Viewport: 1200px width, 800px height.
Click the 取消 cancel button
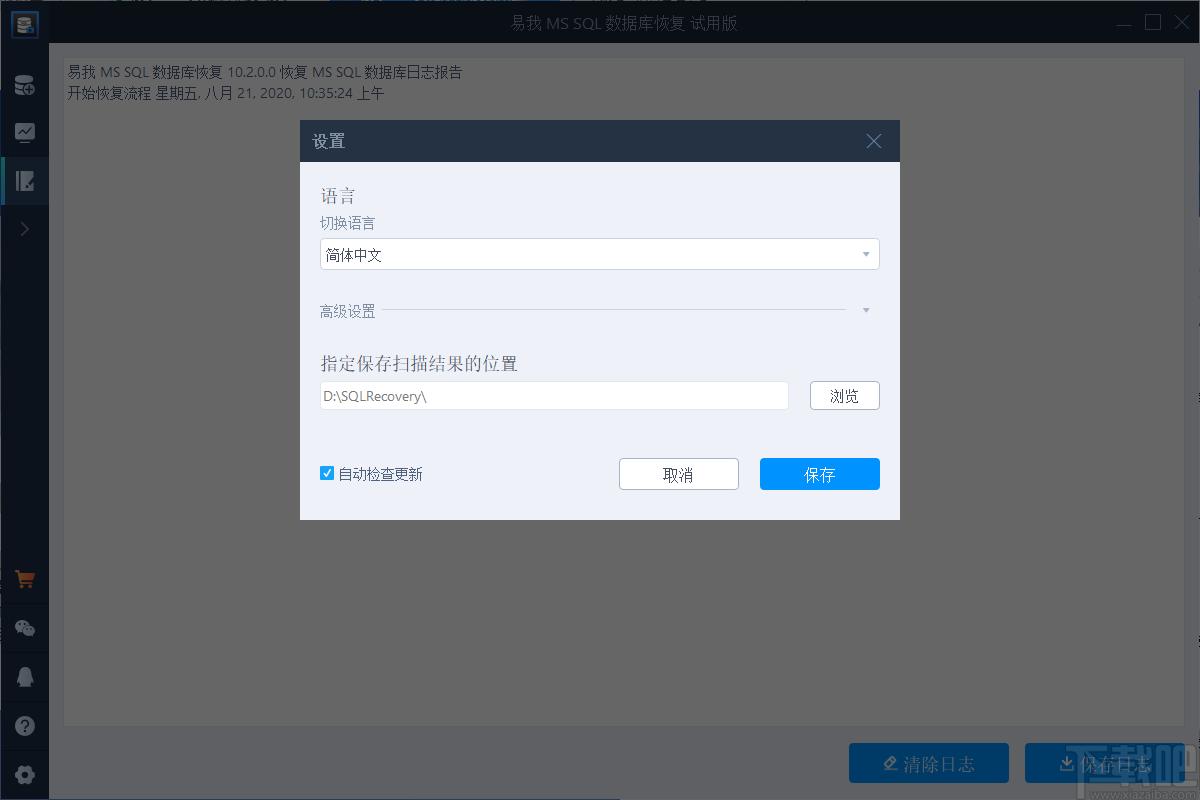coord(679,474)
